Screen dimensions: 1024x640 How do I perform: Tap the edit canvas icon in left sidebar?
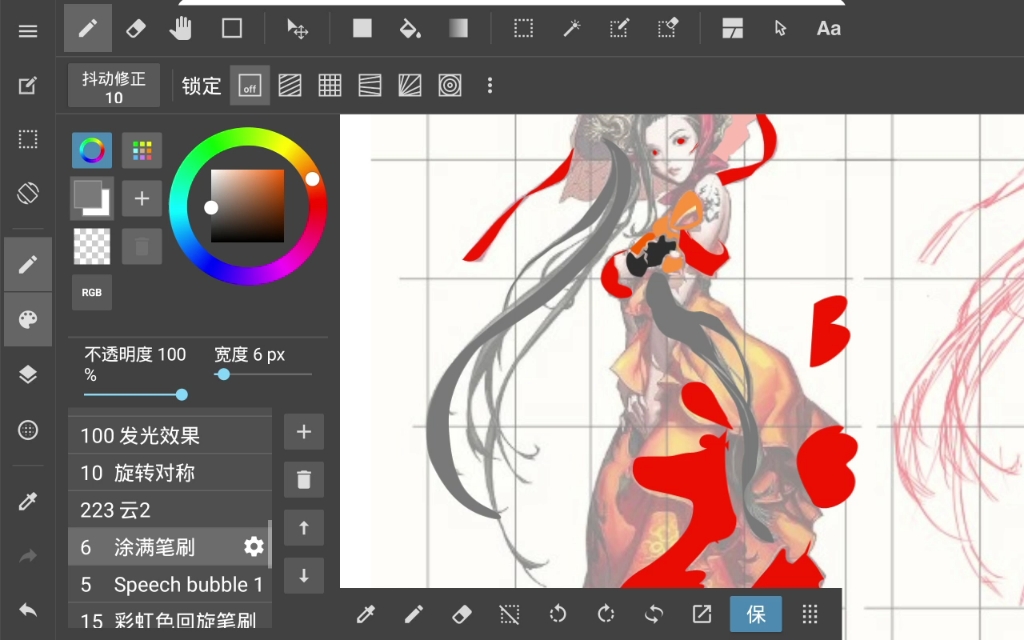click(x=27, y=86)
